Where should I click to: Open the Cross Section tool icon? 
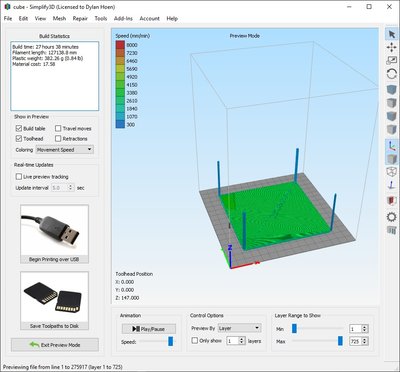tap(392, 201)
